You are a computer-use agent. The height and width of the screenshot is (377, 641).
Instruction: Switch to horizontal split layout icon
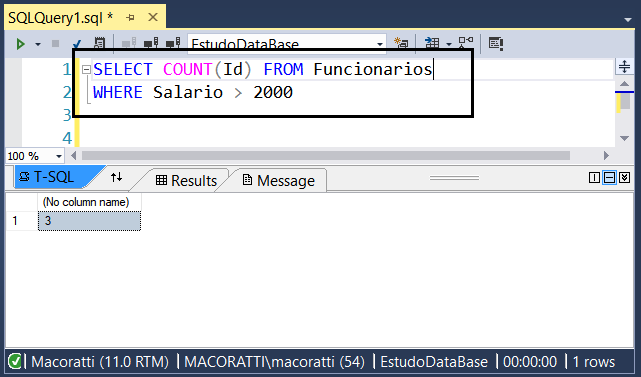pos(609,177)
